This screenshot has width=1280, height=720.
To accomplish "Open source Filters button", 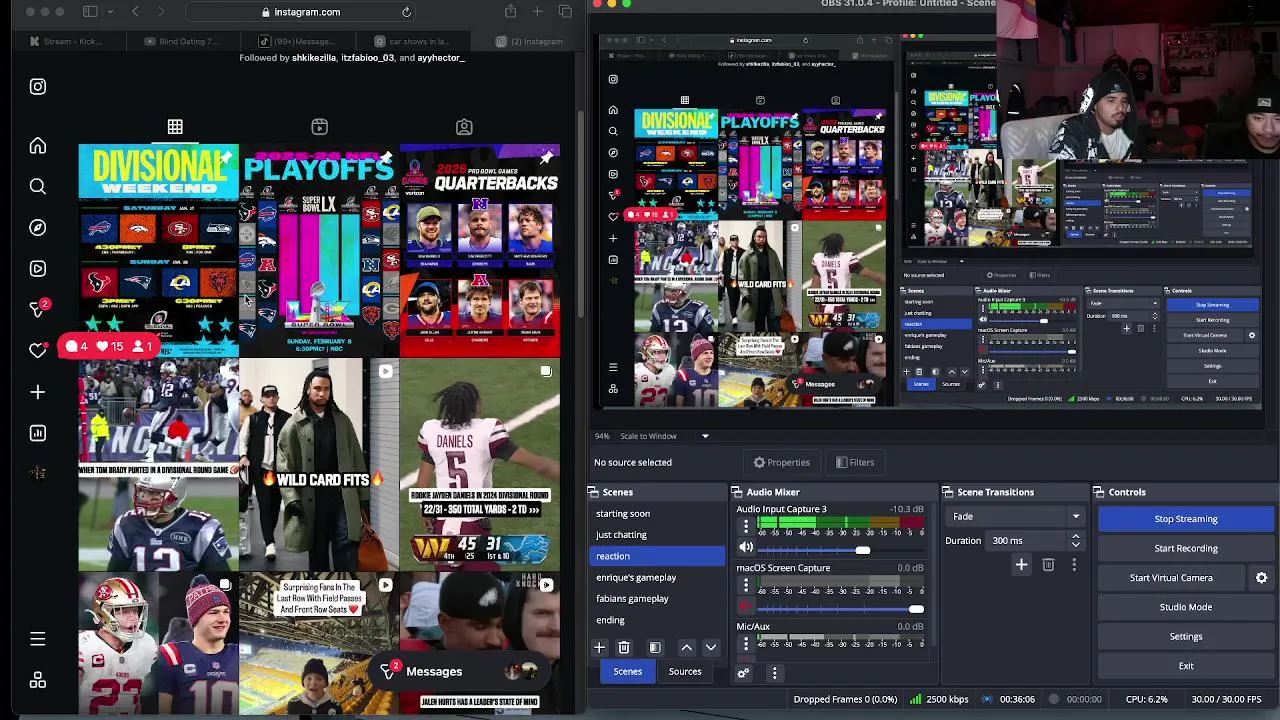I will (855, 462).
